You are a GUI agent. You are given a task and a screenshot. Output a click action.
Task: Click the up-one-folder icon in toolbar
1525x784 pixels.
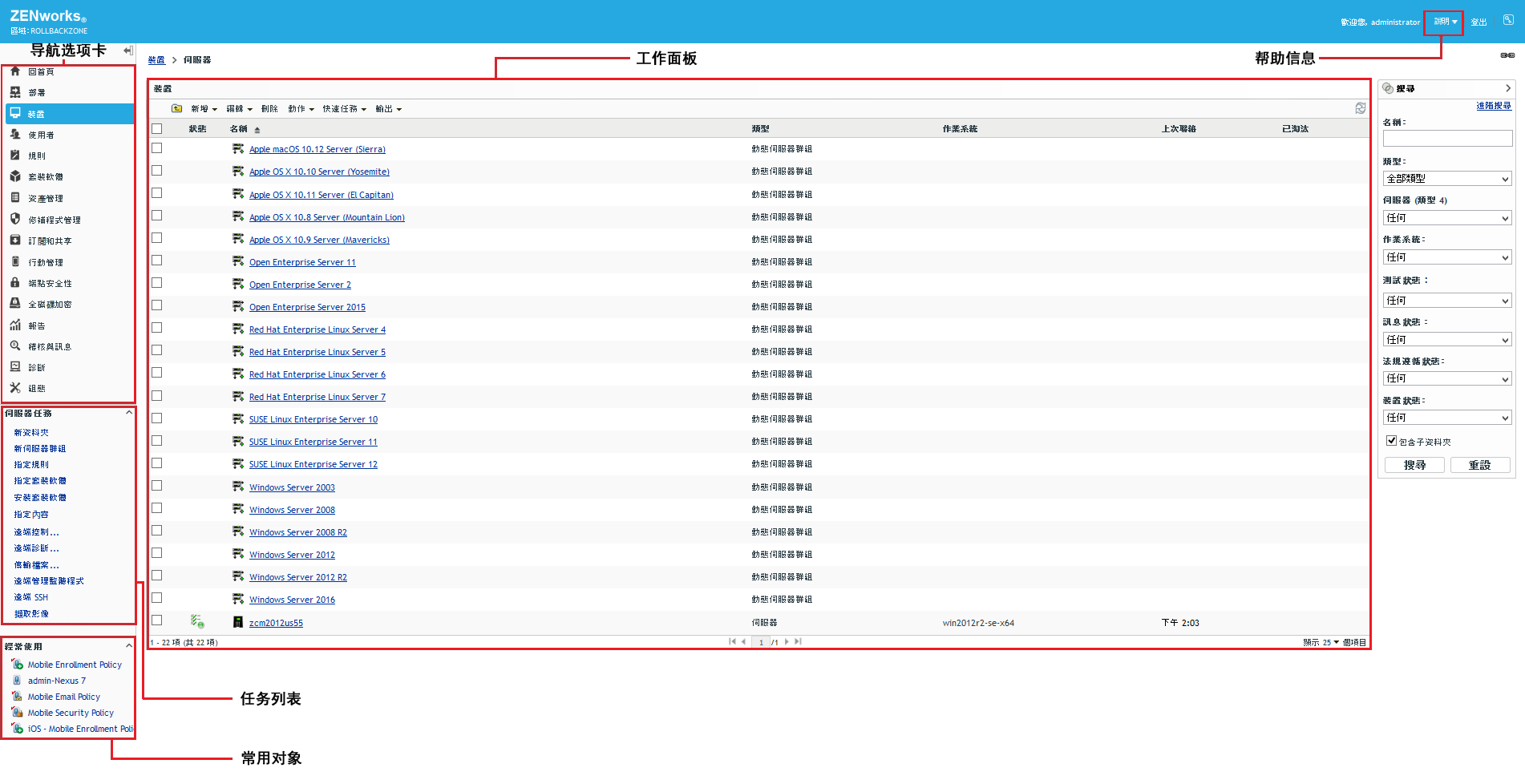[x=176, y=109]
